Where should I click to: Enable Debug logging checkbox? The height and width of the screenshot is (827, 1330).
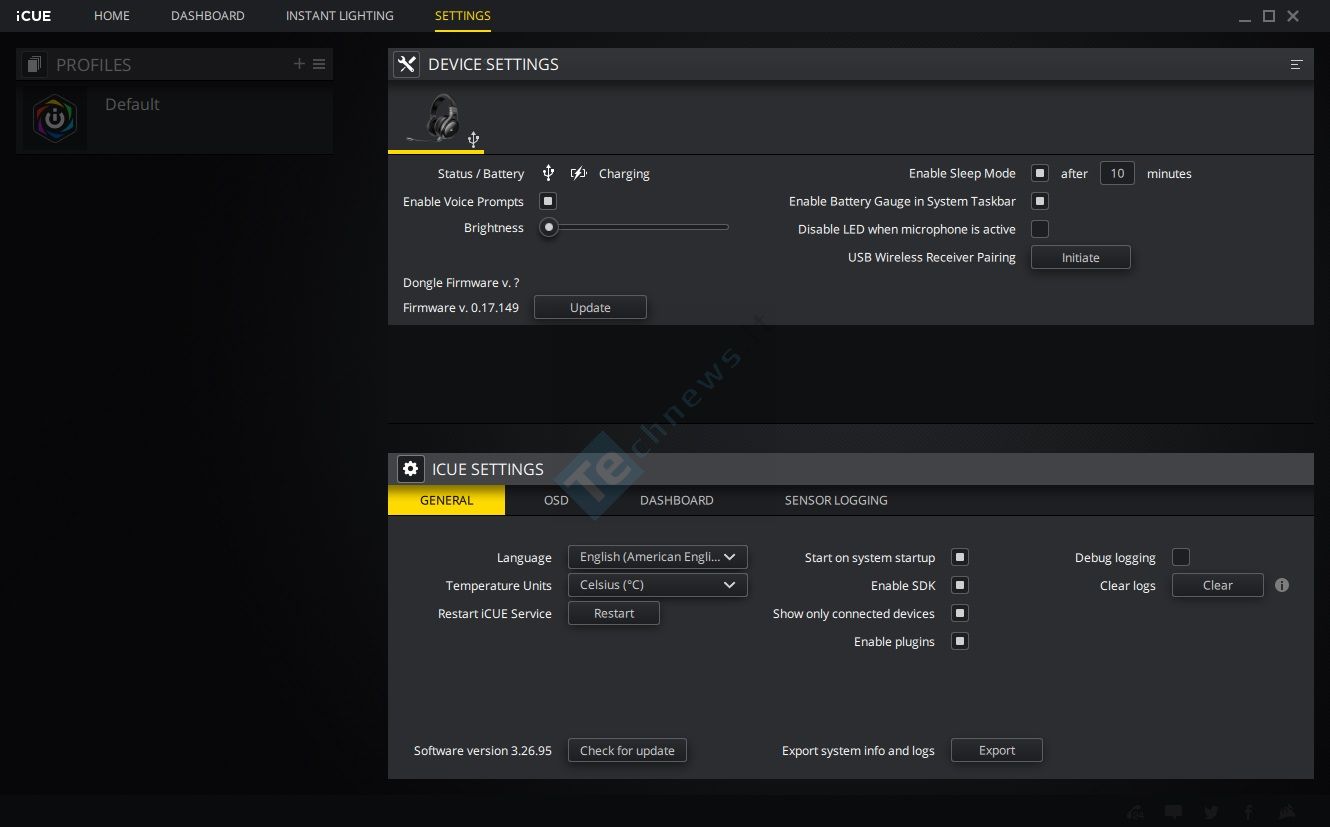click(1181, 557)
